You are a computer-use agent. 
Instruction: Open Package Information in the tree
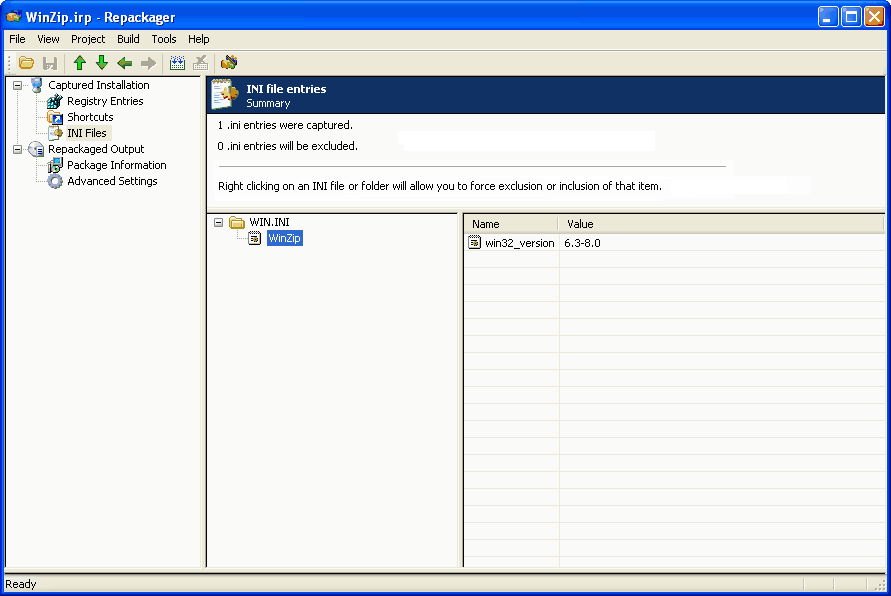116,165
